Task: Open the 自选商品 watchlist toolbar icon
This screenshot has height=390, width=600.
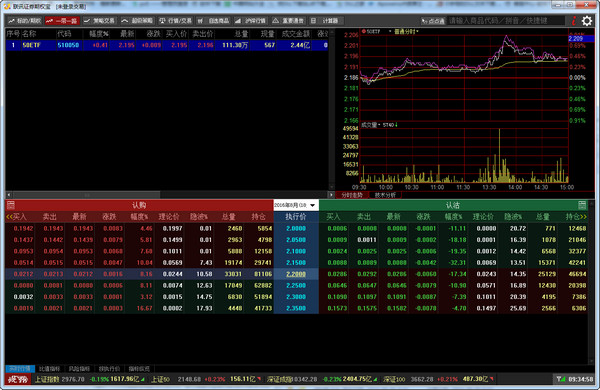Action: click(x=214, y=21)
